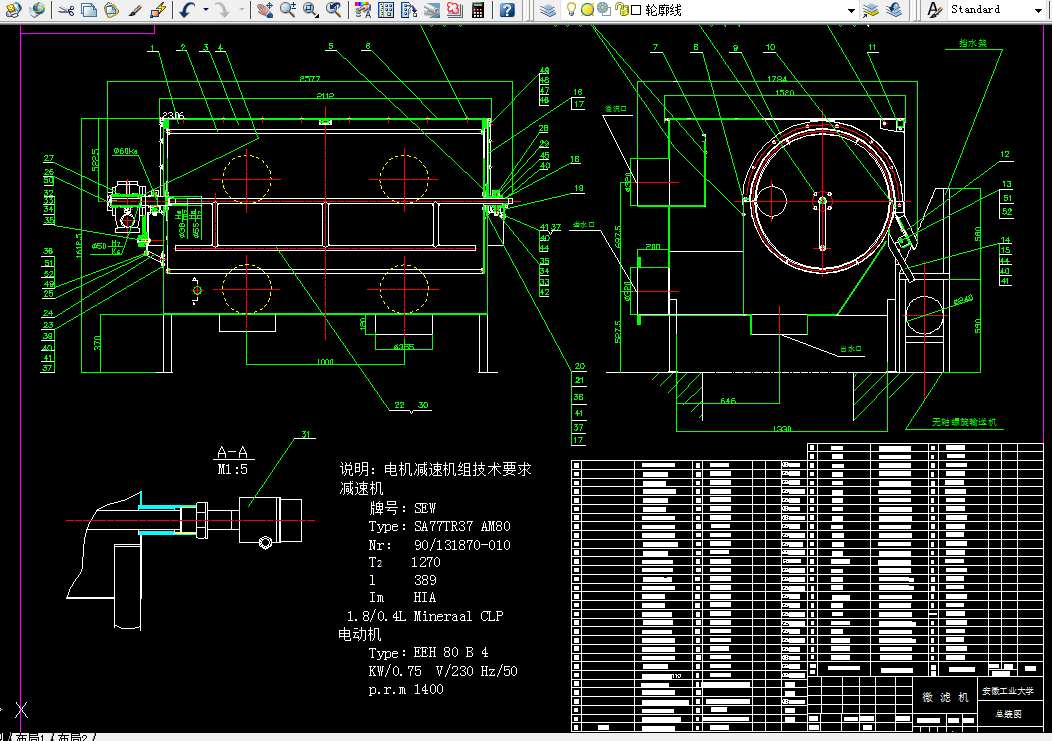
Task: Open the Tool Palettes window icon
Action: coord(409,9)
